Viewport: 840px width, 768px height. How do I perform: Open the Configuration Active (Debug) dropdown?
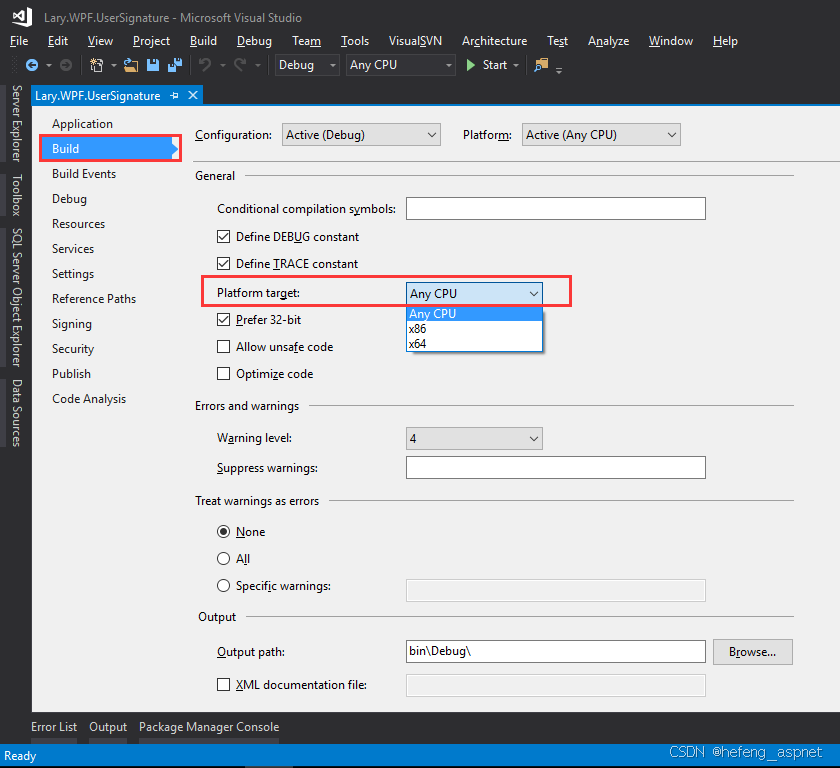(361, 135)
